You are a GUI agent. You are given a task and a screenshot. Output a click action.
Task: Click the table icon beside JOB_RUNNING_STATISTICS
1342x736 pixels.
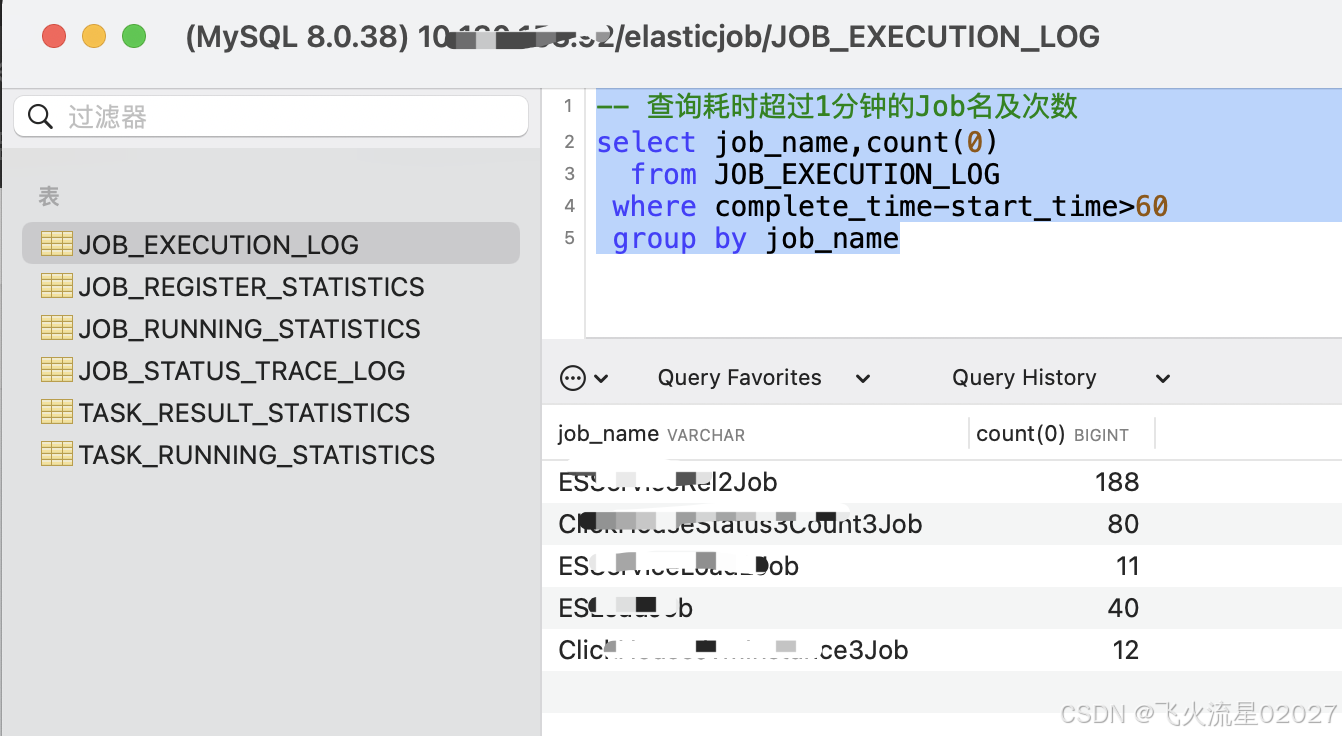[57, 327]
